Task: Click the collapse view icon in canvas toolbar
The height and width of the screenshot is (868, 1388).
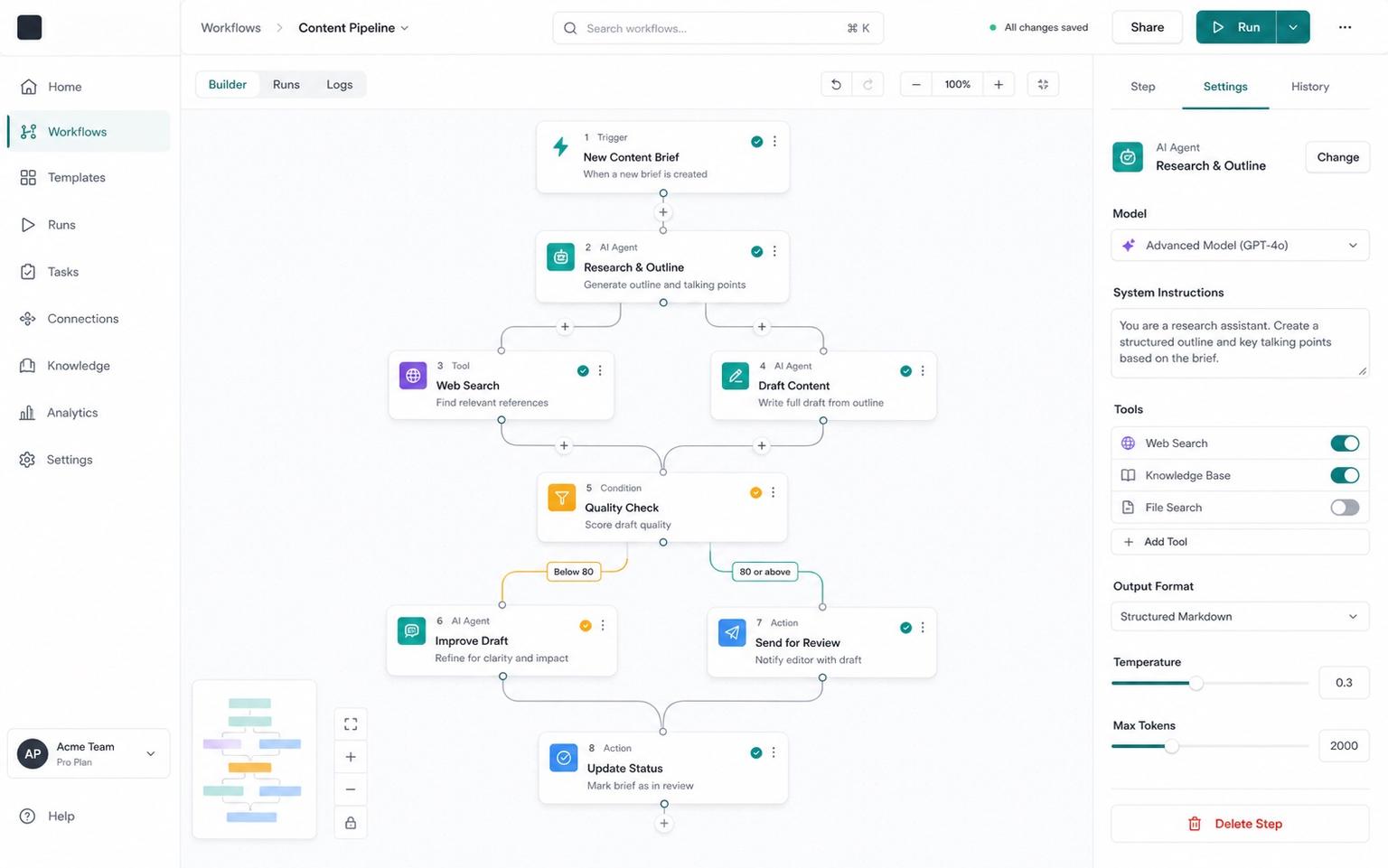Action: click(x=1043, y=85)
